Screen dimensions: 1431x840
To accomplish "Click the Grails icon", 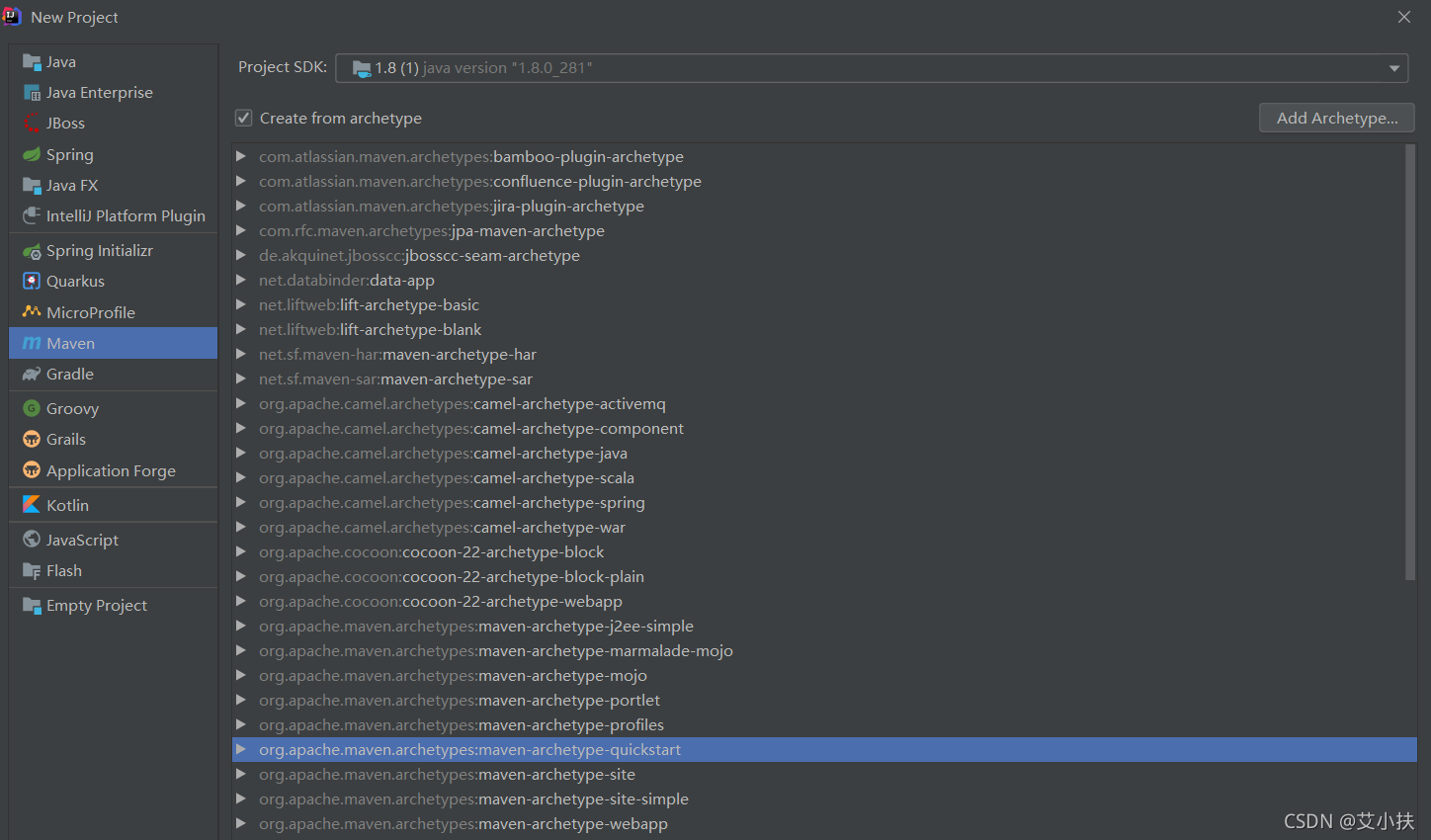I will [x=32, y=440].
